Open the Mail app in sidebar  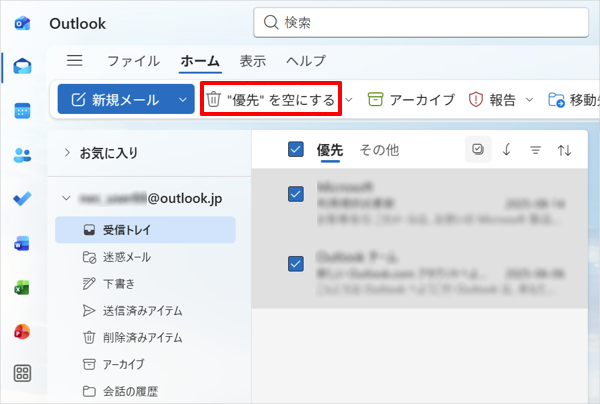[22, 67]
